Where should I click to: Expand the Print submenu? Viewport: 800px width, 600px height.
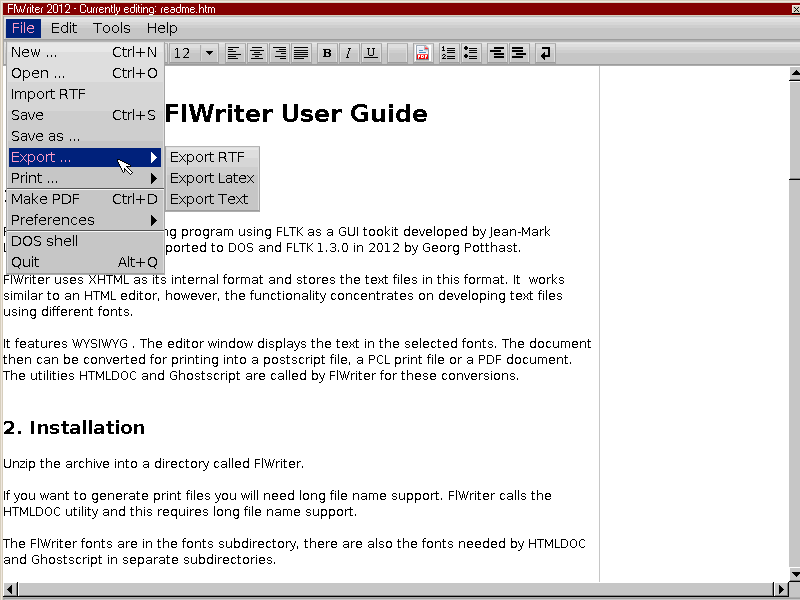tap(84, 178)
